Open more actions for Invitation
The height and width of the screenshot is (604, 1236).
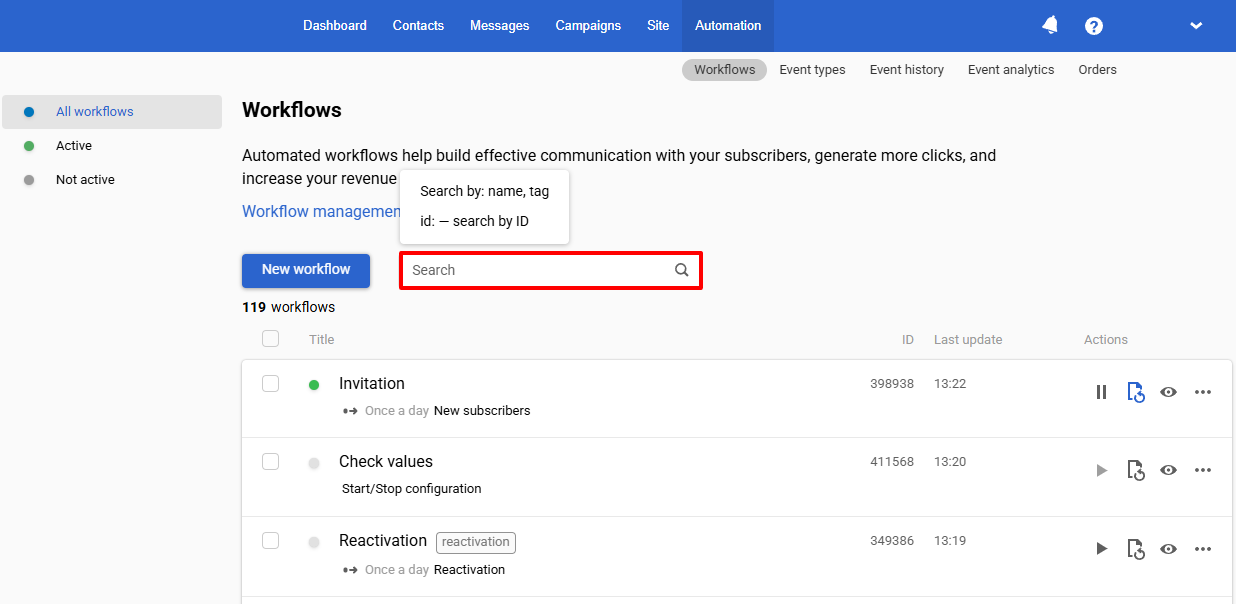pos(1203,392)
